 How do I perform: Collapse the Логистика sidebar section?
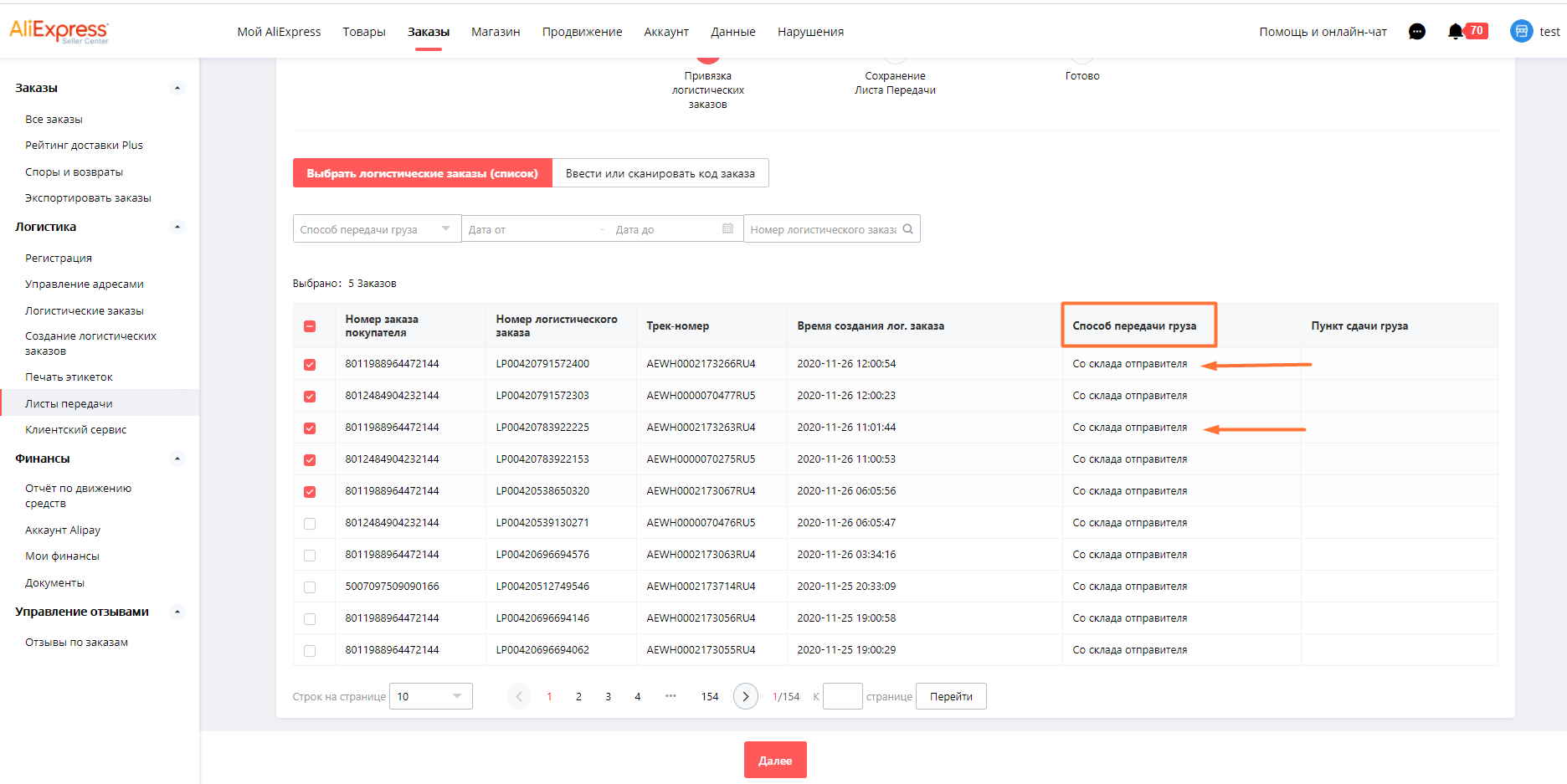pos(177,227)
